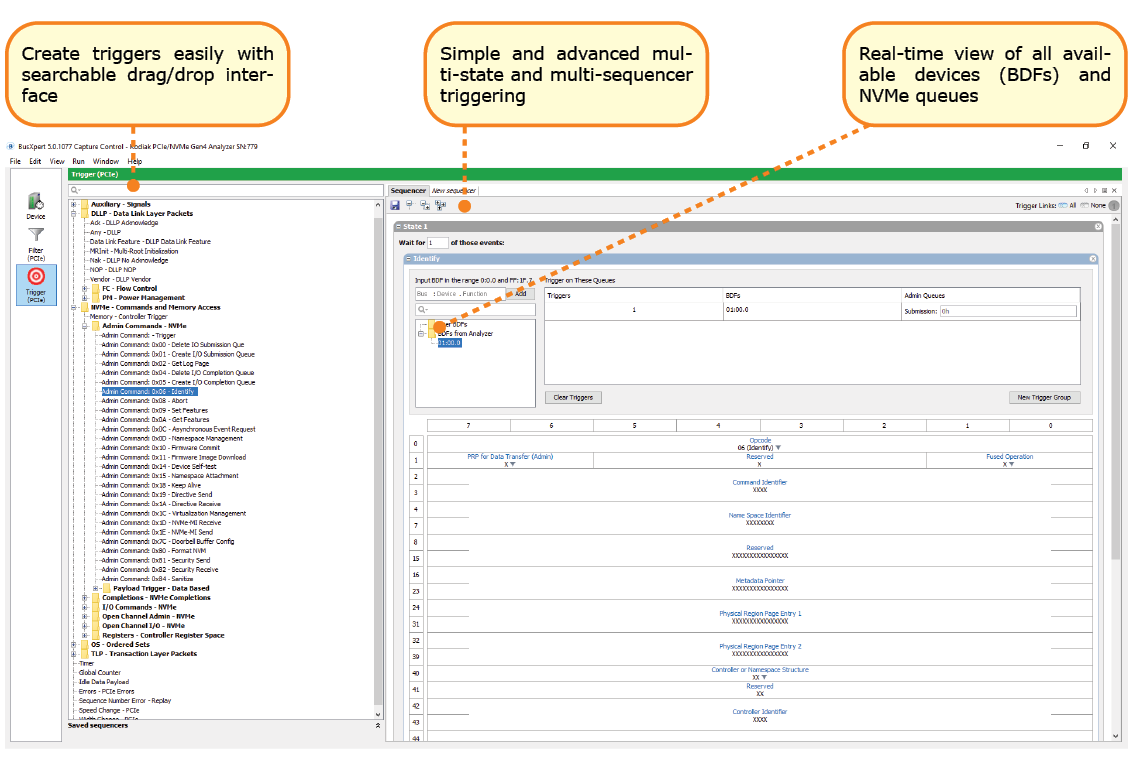The image size is (1140, 764).
Task: Open the Run menu
Action: pyautogui.click(x=79, y=161)
